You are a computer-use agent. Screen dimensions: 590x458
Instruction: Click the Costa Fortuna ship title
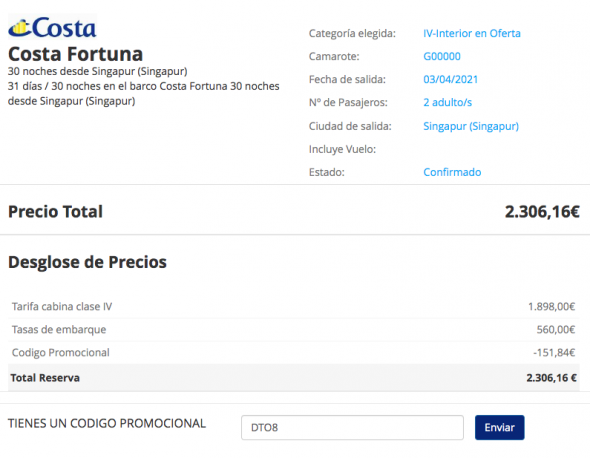(x=75, y=54)
